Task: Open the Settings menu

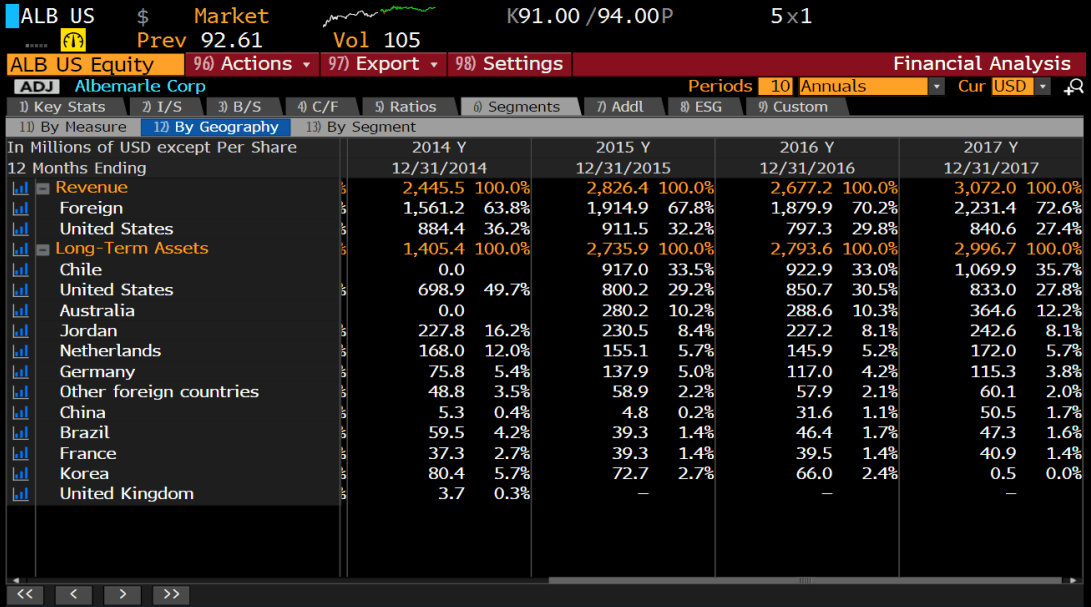Action: [x=509, y=64]
